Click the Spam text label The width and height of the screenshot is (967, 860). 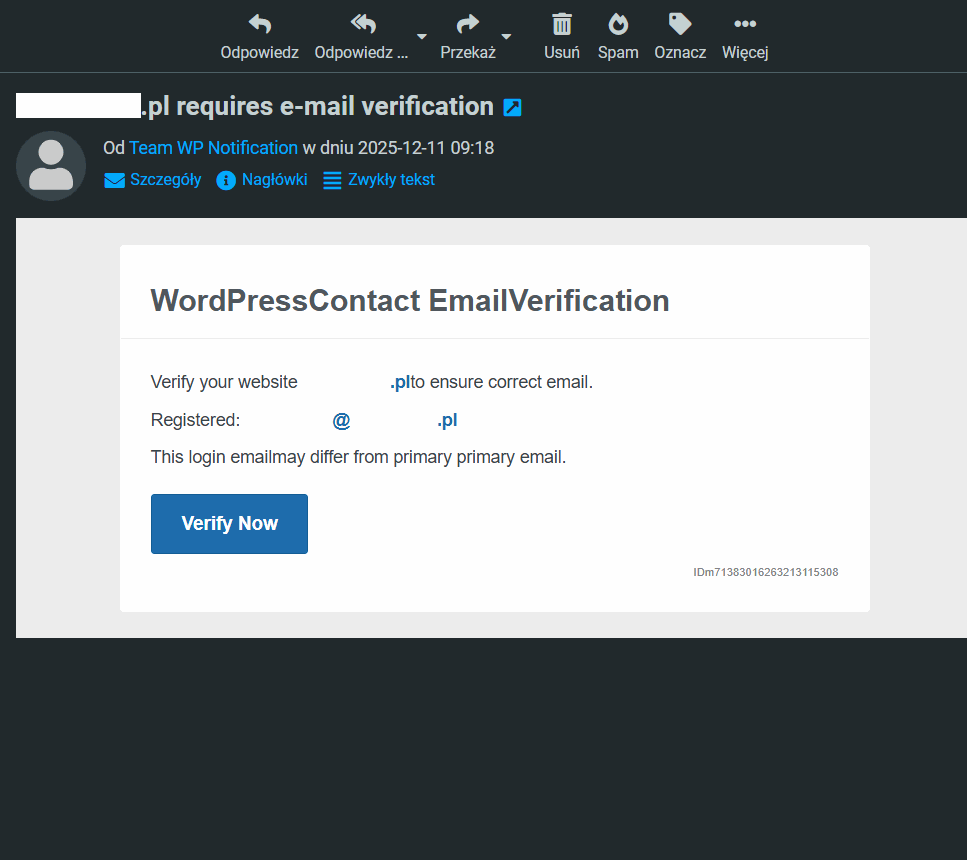[x=618, y=52]
